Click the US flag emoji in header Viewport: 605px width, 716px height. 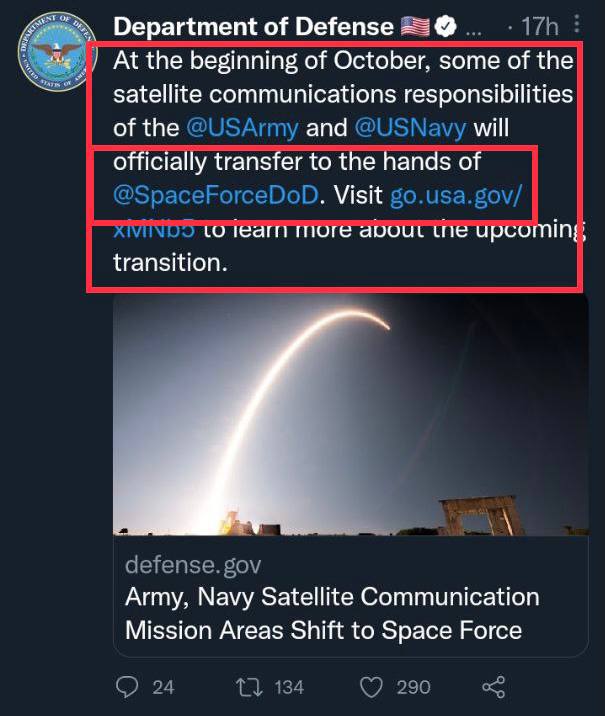click(414, 25)
